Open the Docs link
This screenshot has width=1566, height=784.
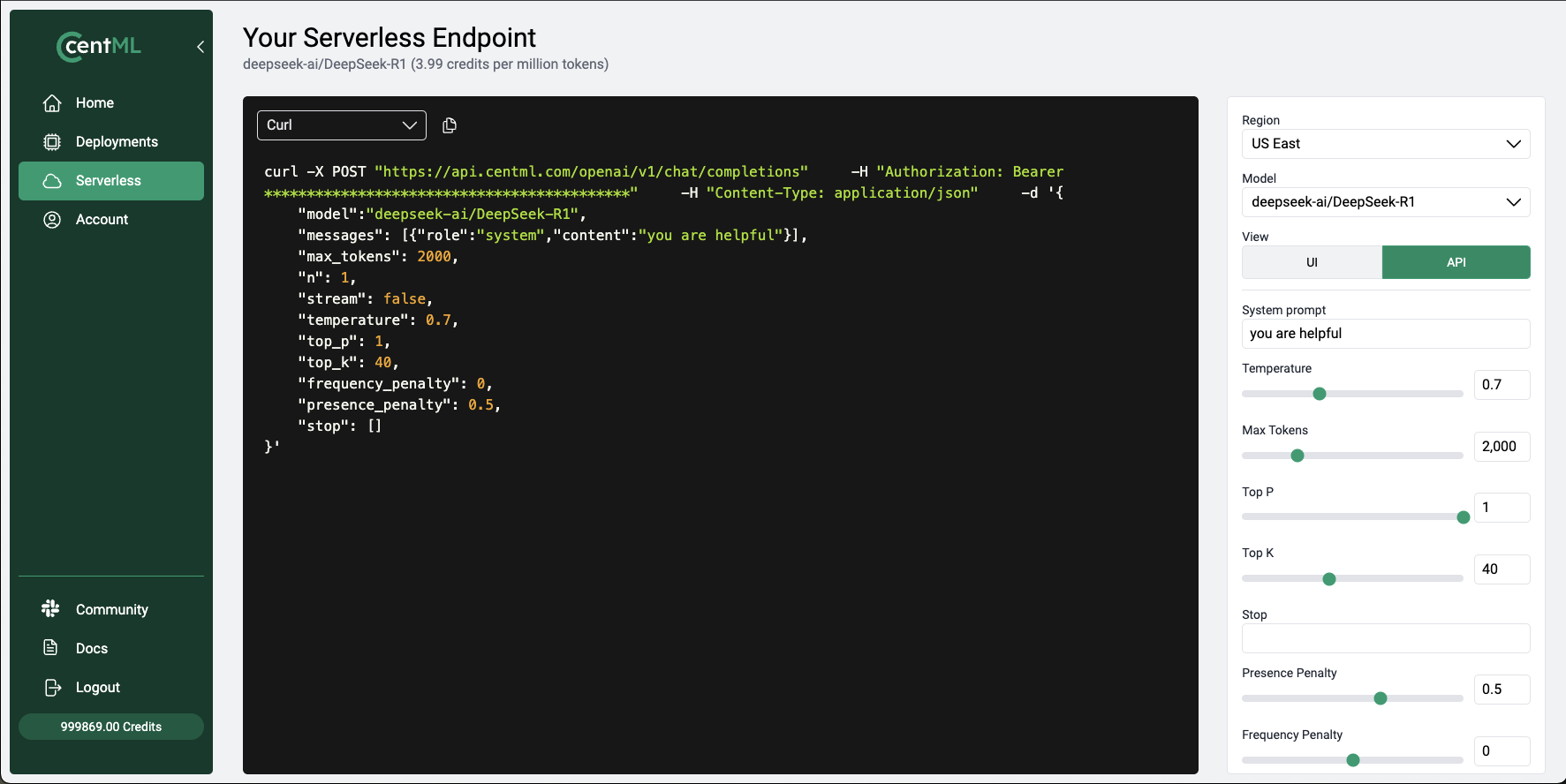(111, 648)
